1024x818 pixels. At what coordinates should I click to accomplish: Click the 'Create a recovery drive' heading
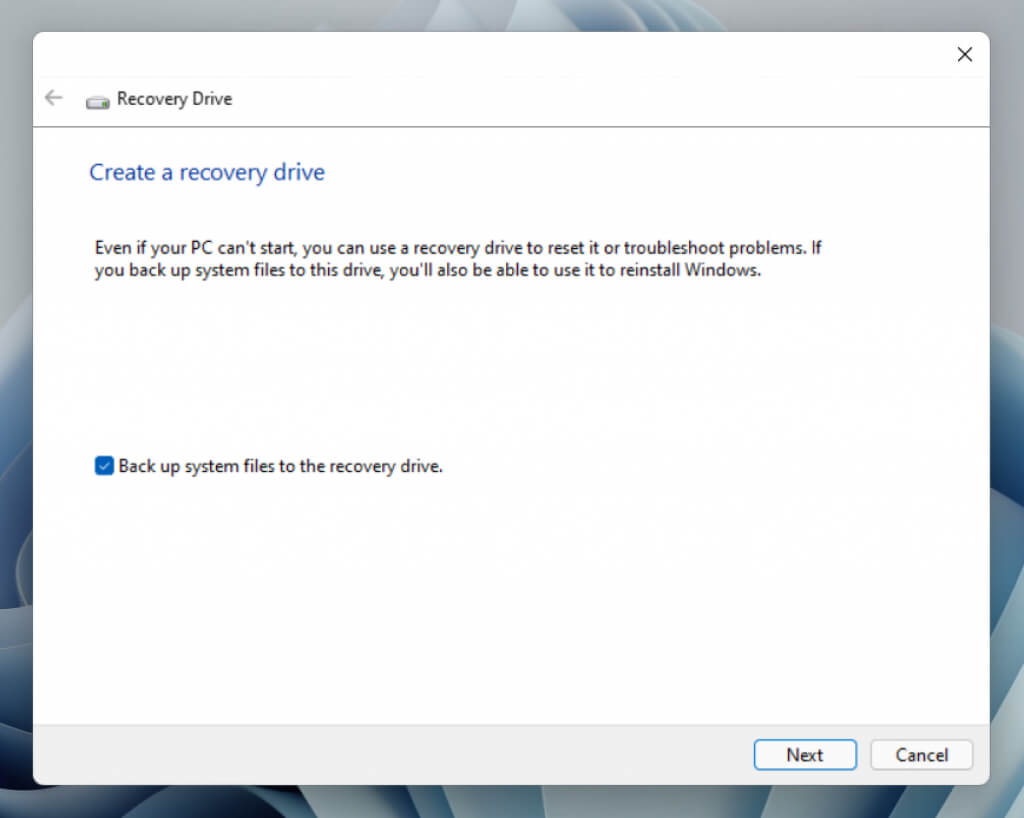[x=207, y=172]
